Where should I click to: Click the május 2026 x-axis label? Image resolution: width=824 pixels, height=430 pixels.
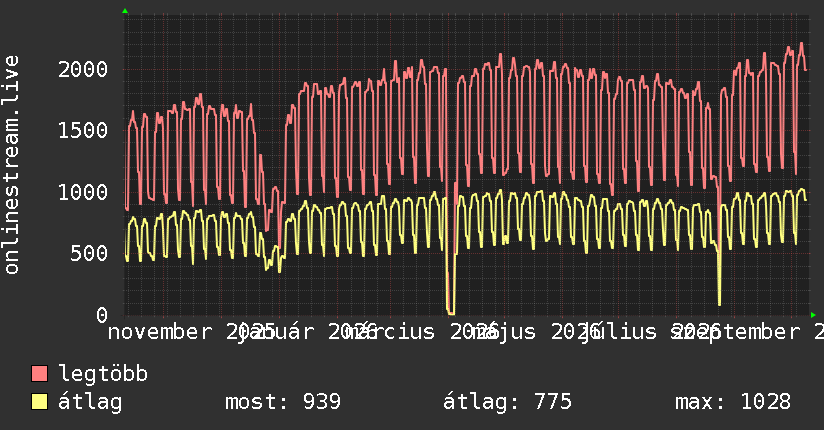coord(535,332)
